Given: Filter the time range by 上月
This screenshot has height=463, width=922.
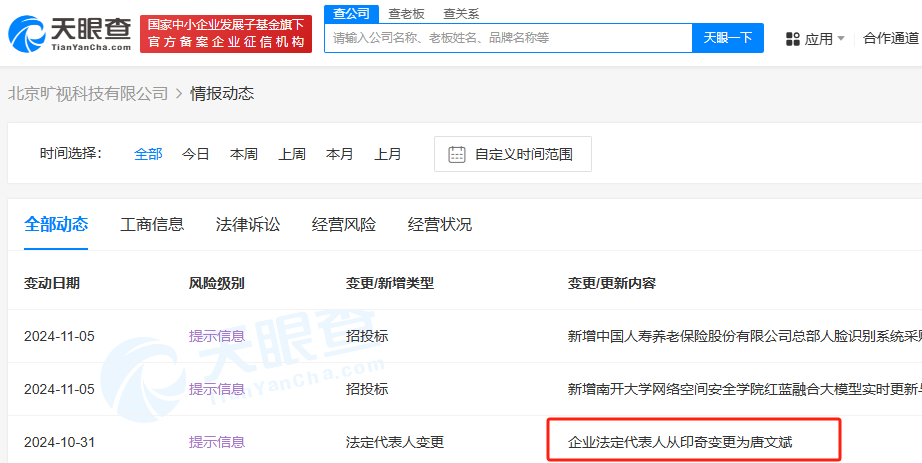Looking at the screenshot, I should (388, 154).
